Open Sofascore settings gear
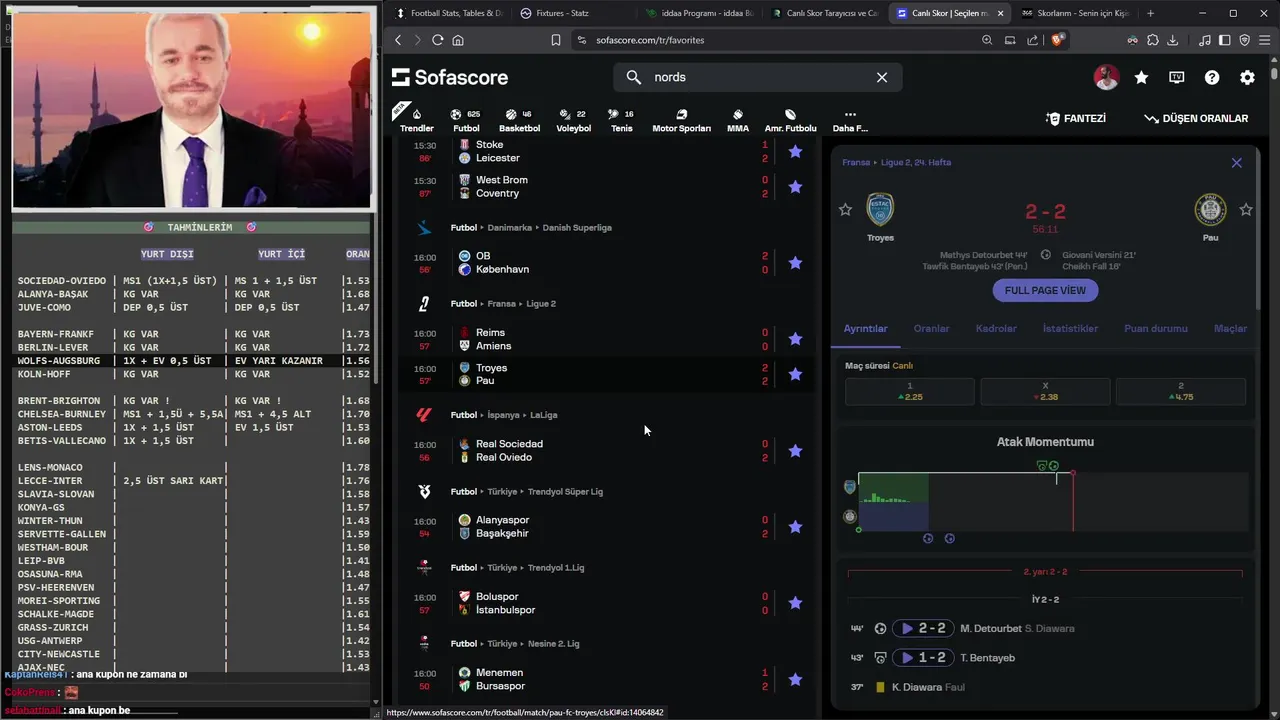 [1247, 77]
